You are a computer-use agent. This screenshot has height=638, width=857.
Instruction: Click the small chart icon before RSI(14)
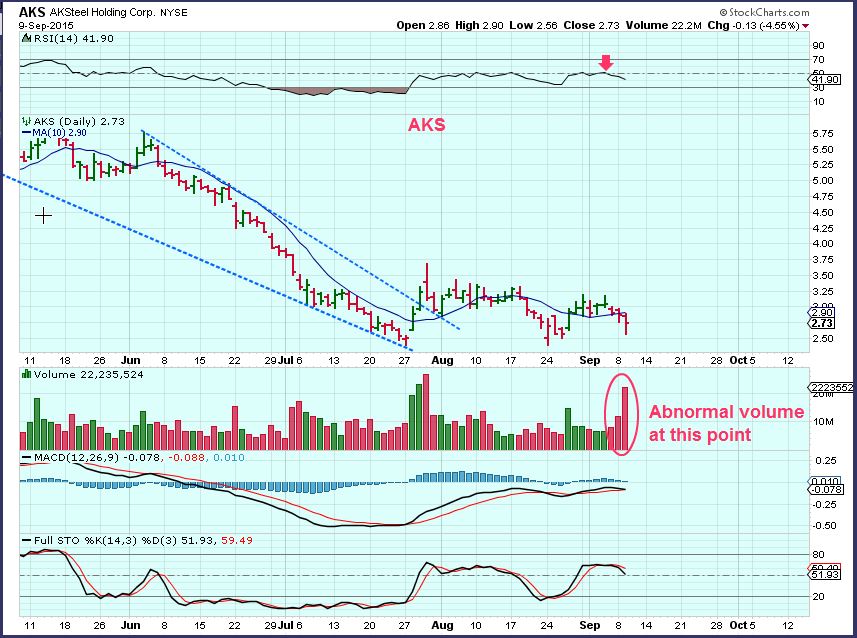click(x=26, y=38)
